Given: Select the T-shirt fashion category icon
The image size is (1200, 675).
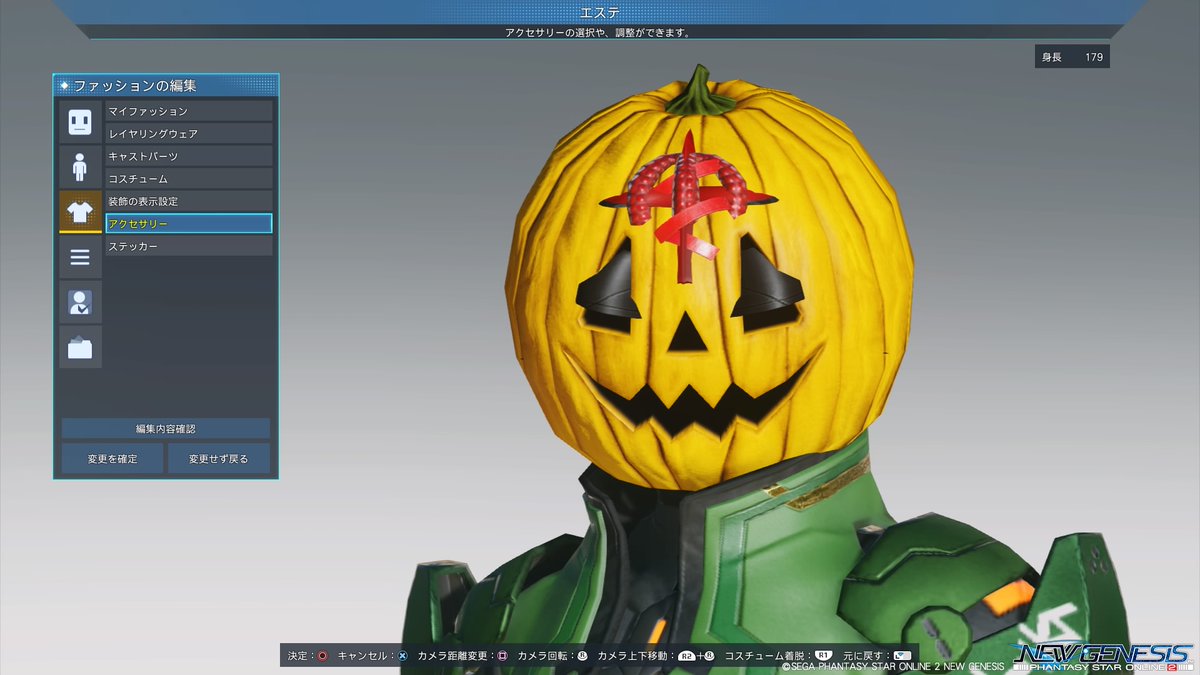Looking at the screenshot, I should [80, 212].
